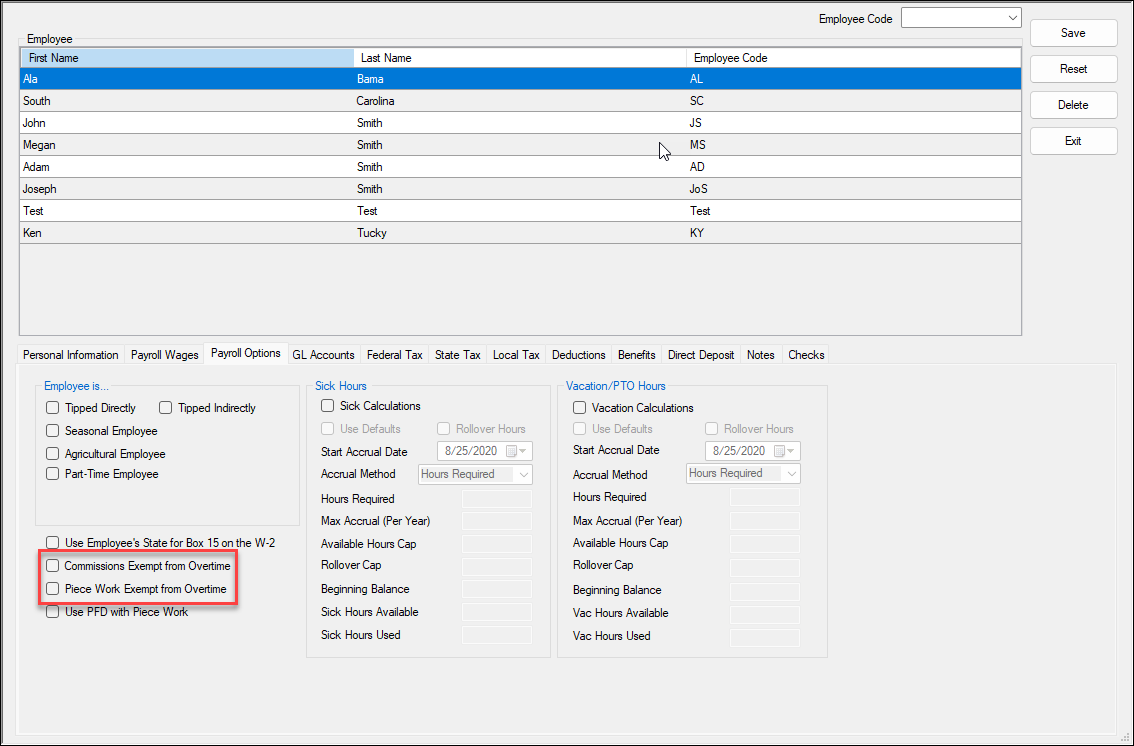Enable the Sick Calculations checkbox
The height and width of the screenshot is (746, 1134).
pyautogui.click(x=328, y=406)
